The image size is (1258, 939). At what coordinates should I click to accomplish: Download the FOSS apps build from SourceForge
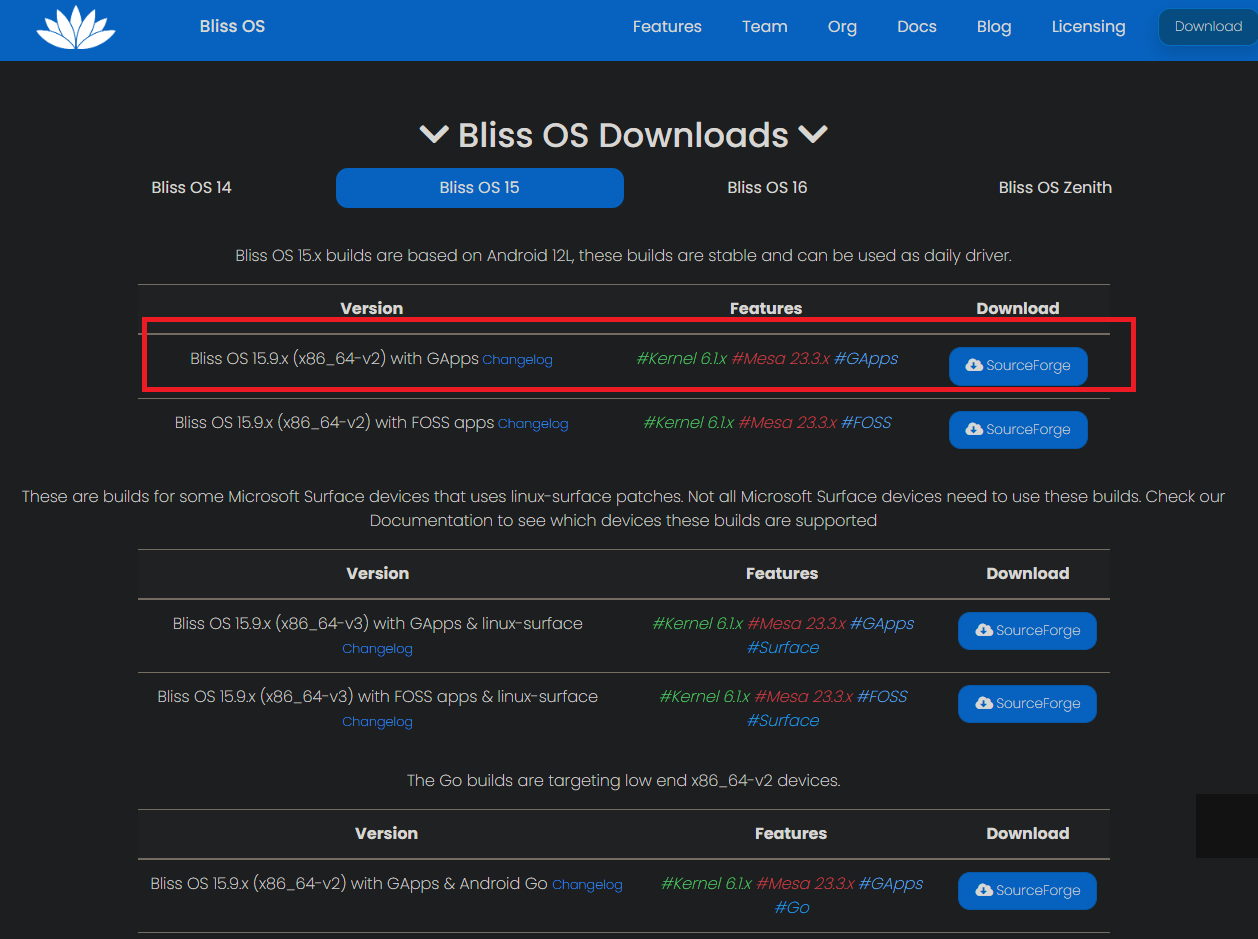[1018, 430]
